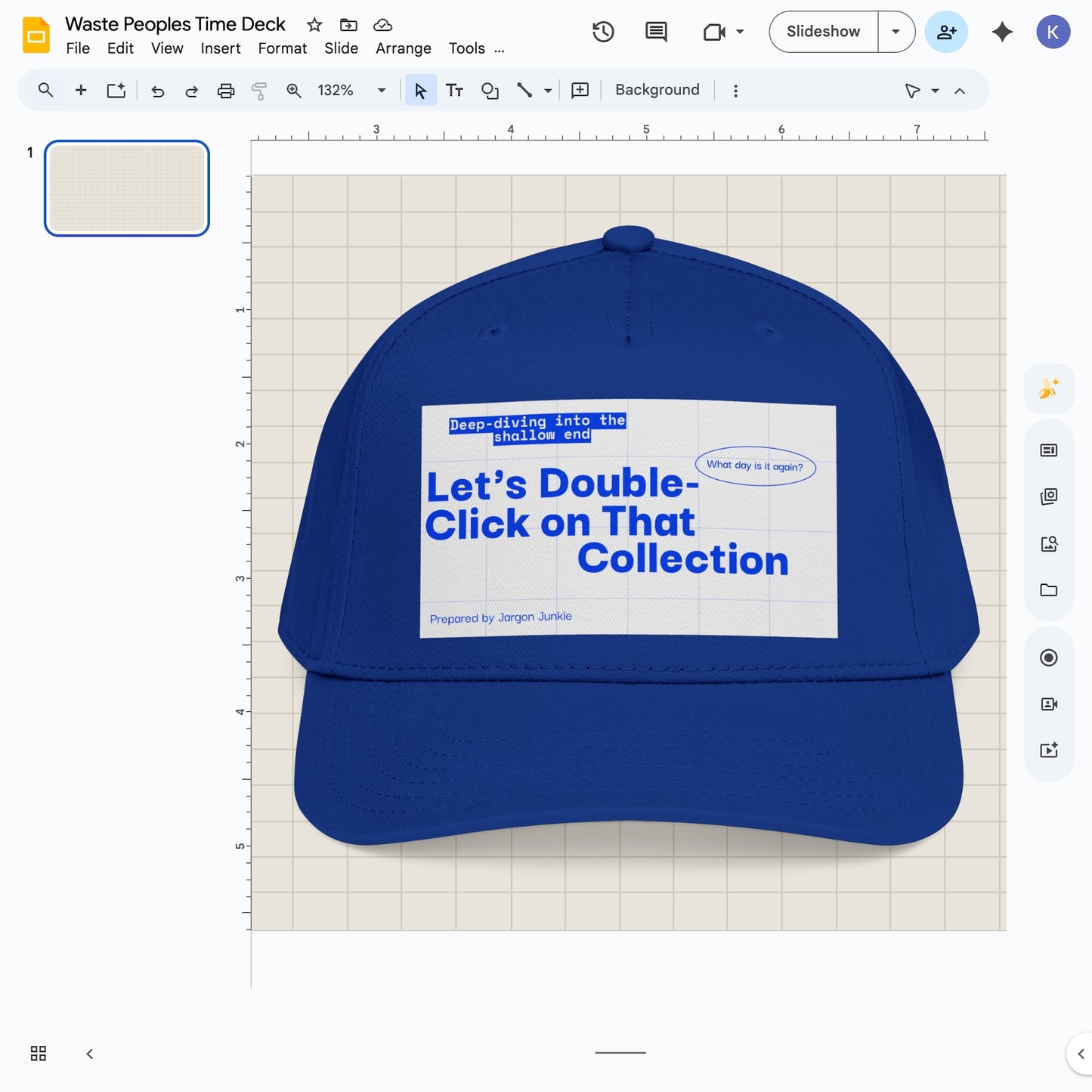Star the Waste Peoples Time Deck document
This screenshot has height=1092, width=1092.
pyautogui.click(x=314, y=25)
